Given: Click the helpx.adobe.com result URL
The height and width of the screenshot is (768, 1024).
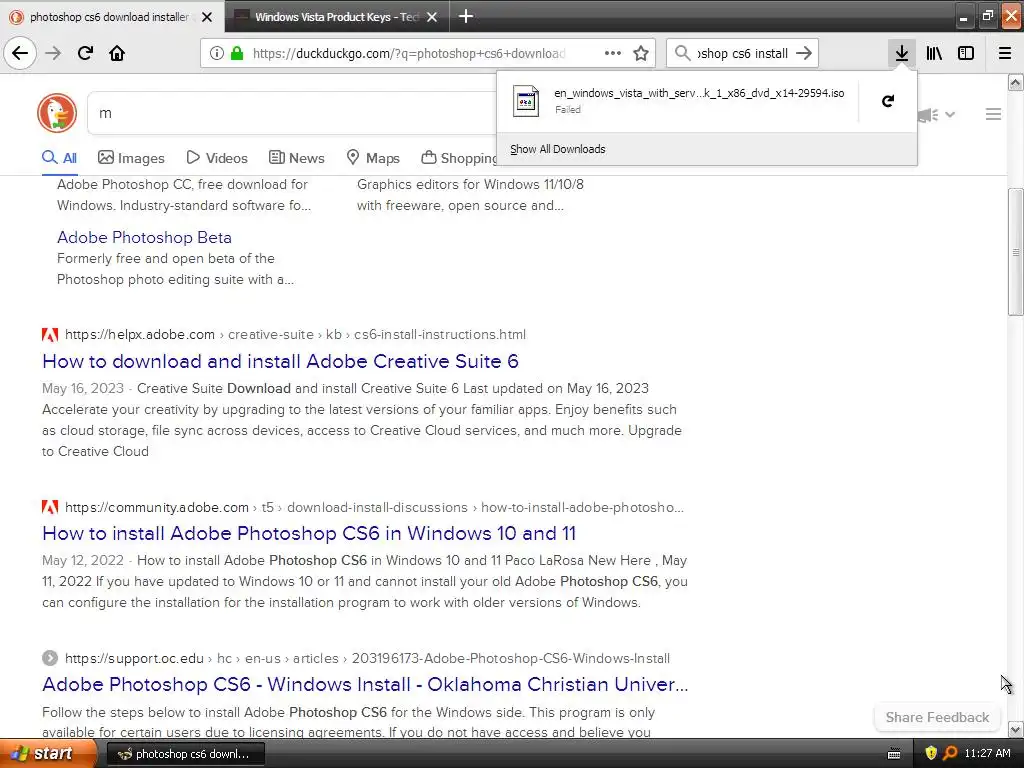Looking at the screenshot, I should pyautogui.click(x=295, y=334).
